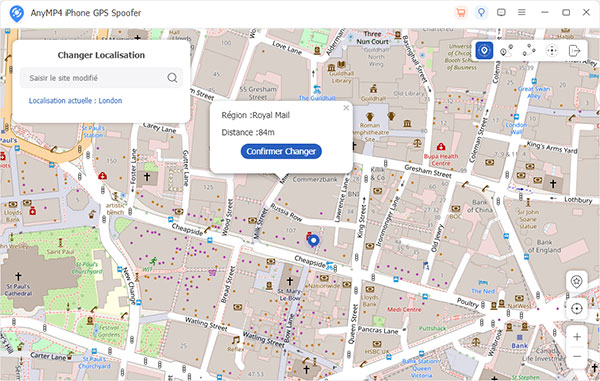Select the Multi-stop mode icon
600x381 pixels.
pyautogui.click(x=529, y=50)
